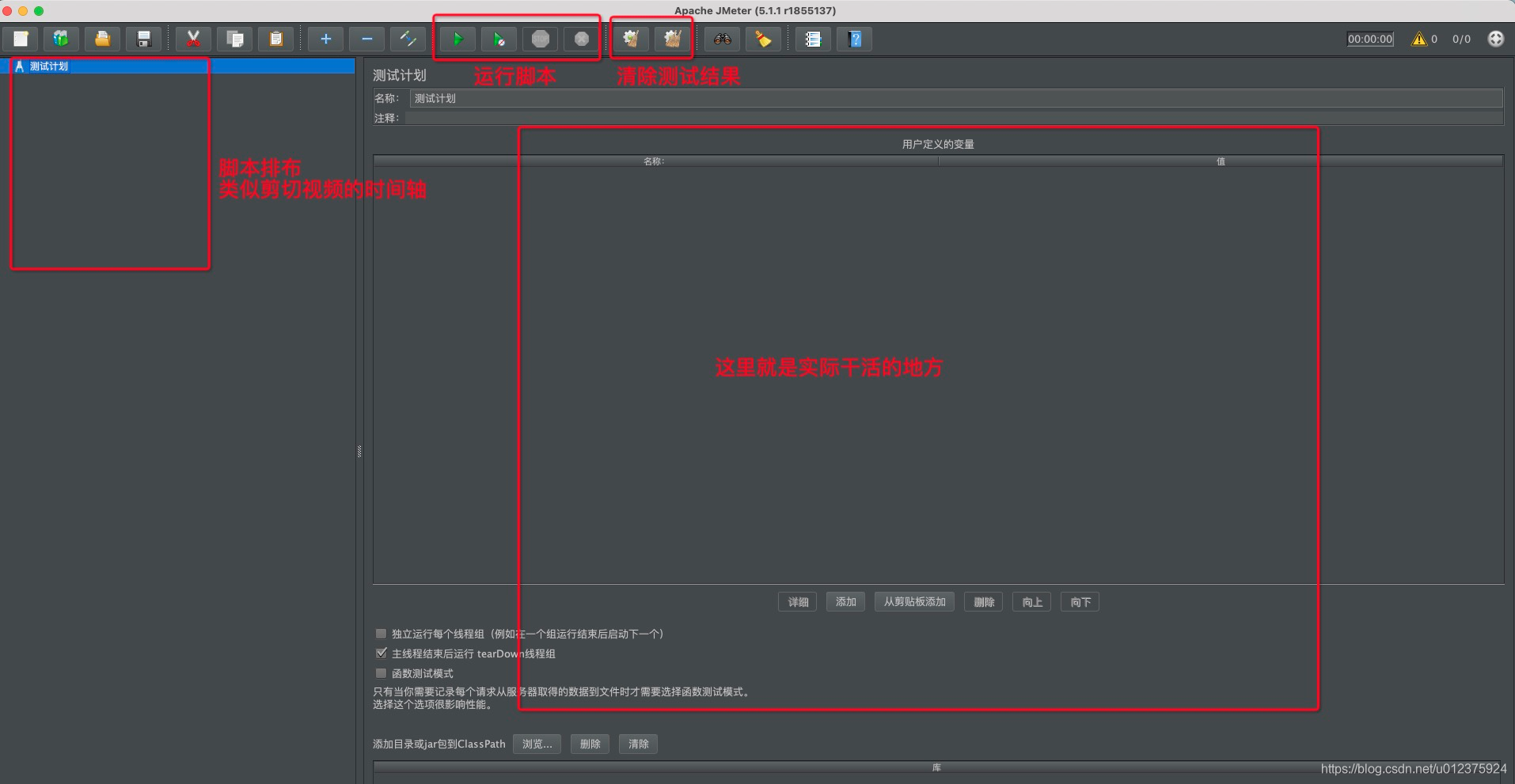
Task: Click the 值 column header
Action: (1221, 161)
